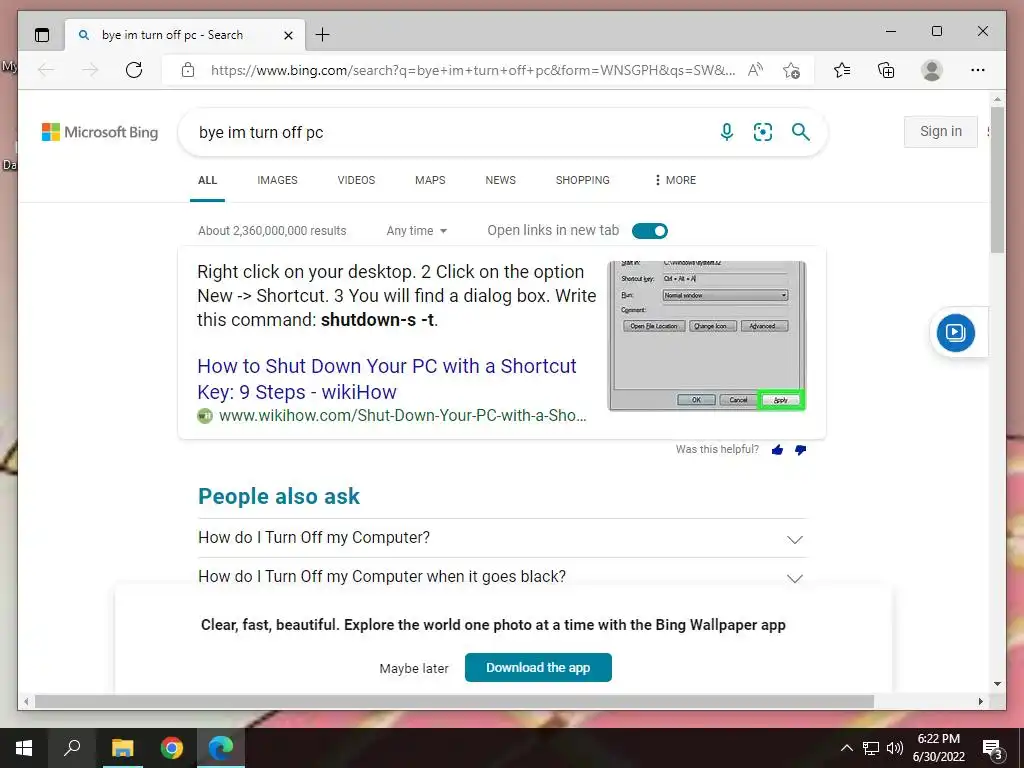Close the 'bye im turn off pc' tab

(x=288, y=35)
